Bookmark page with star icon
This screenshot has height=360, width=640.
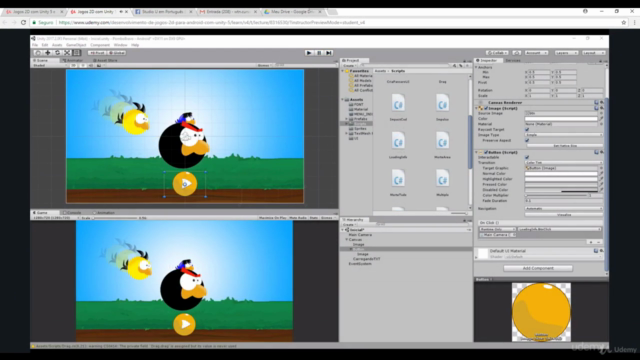pyautogui.click(x=624, y=22)
